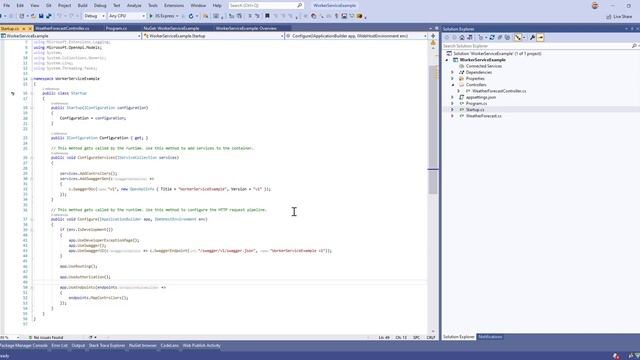Expand the Dependencies node

point(452,72)
